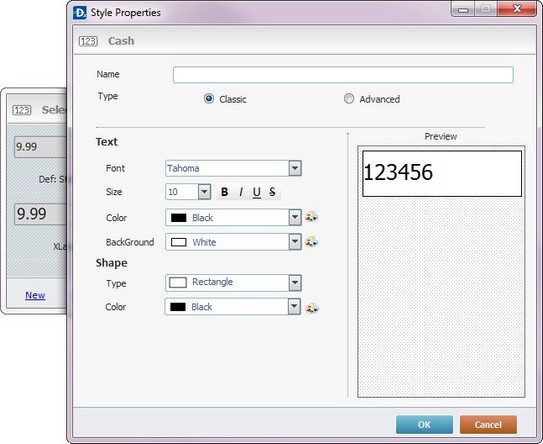
Task: Open color palette for BackGround color
Action: (311, 242)
